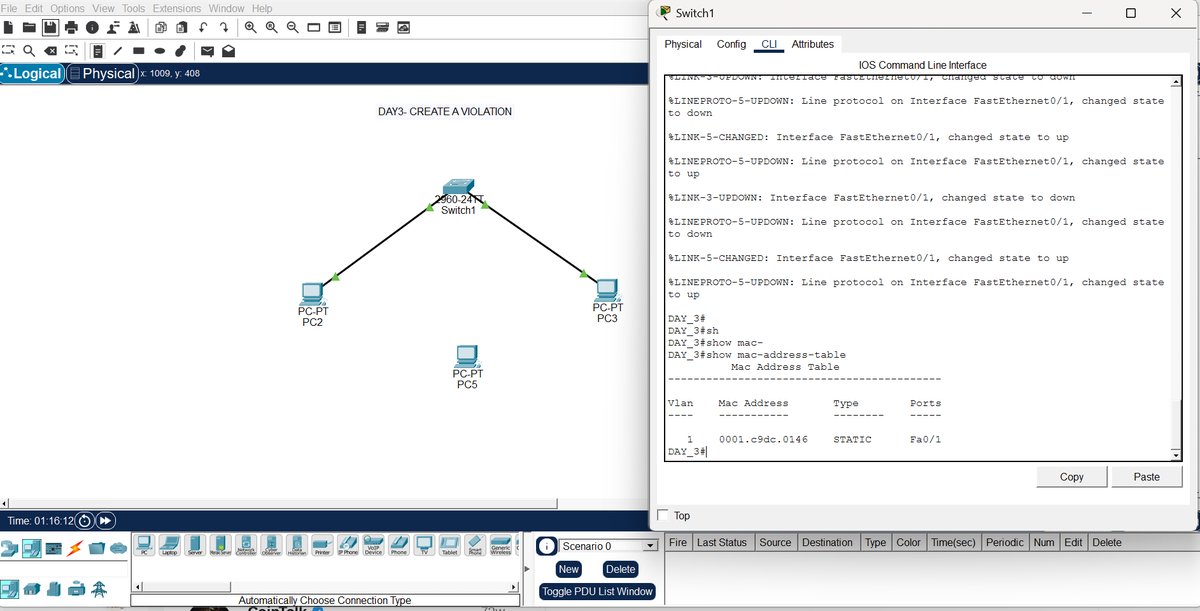Add a Server device from the palette
The image size is (1200, 611).
tap(195, 546)
